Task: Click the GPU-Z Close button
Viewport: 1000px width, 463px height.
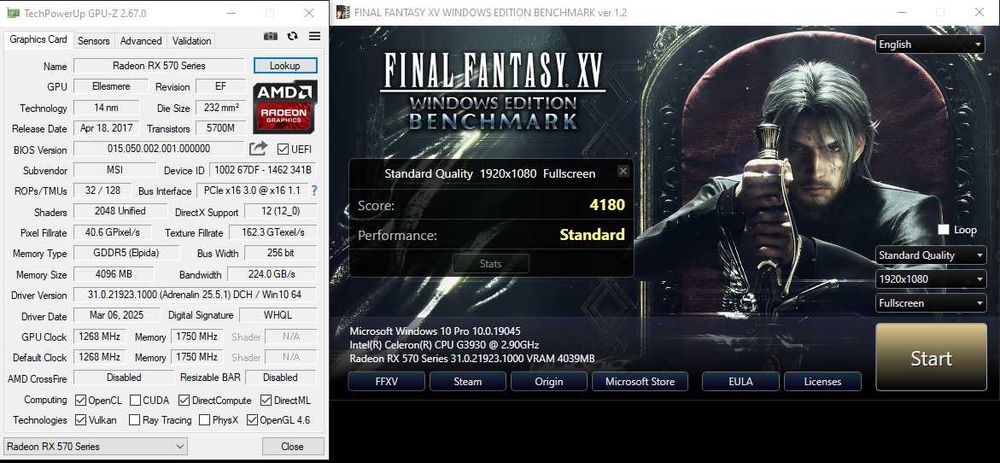Action: pos(292,446)
